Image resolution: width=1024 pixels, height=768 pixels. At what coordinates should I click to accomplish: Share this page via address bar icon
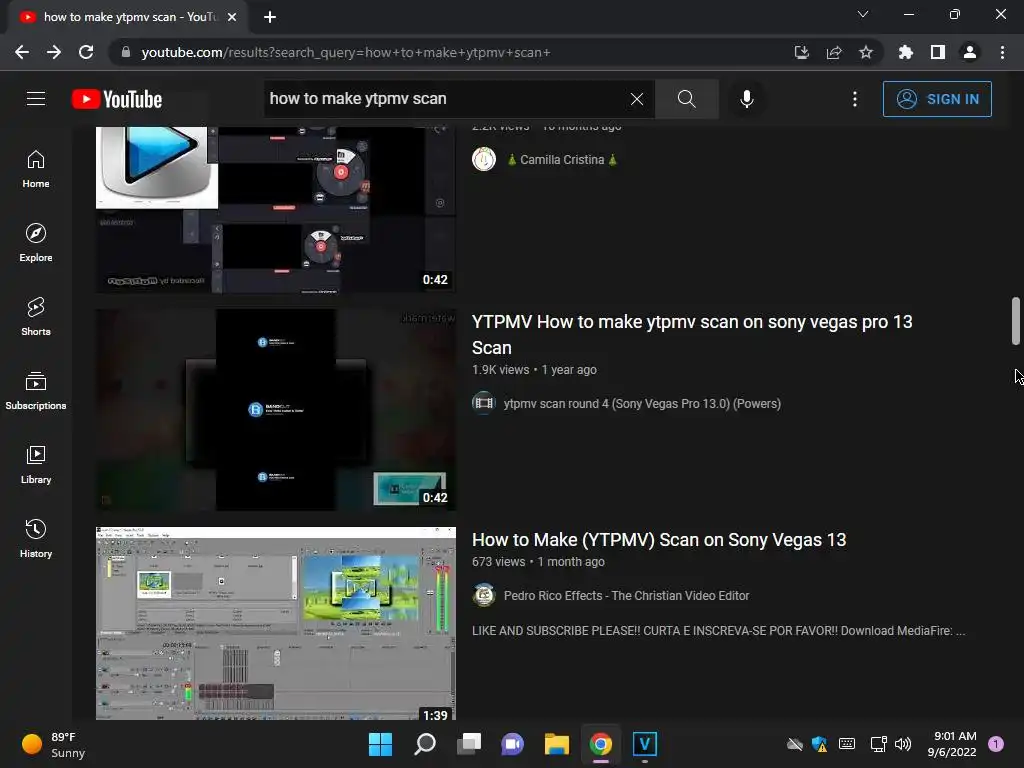click(x=834, y=52)
